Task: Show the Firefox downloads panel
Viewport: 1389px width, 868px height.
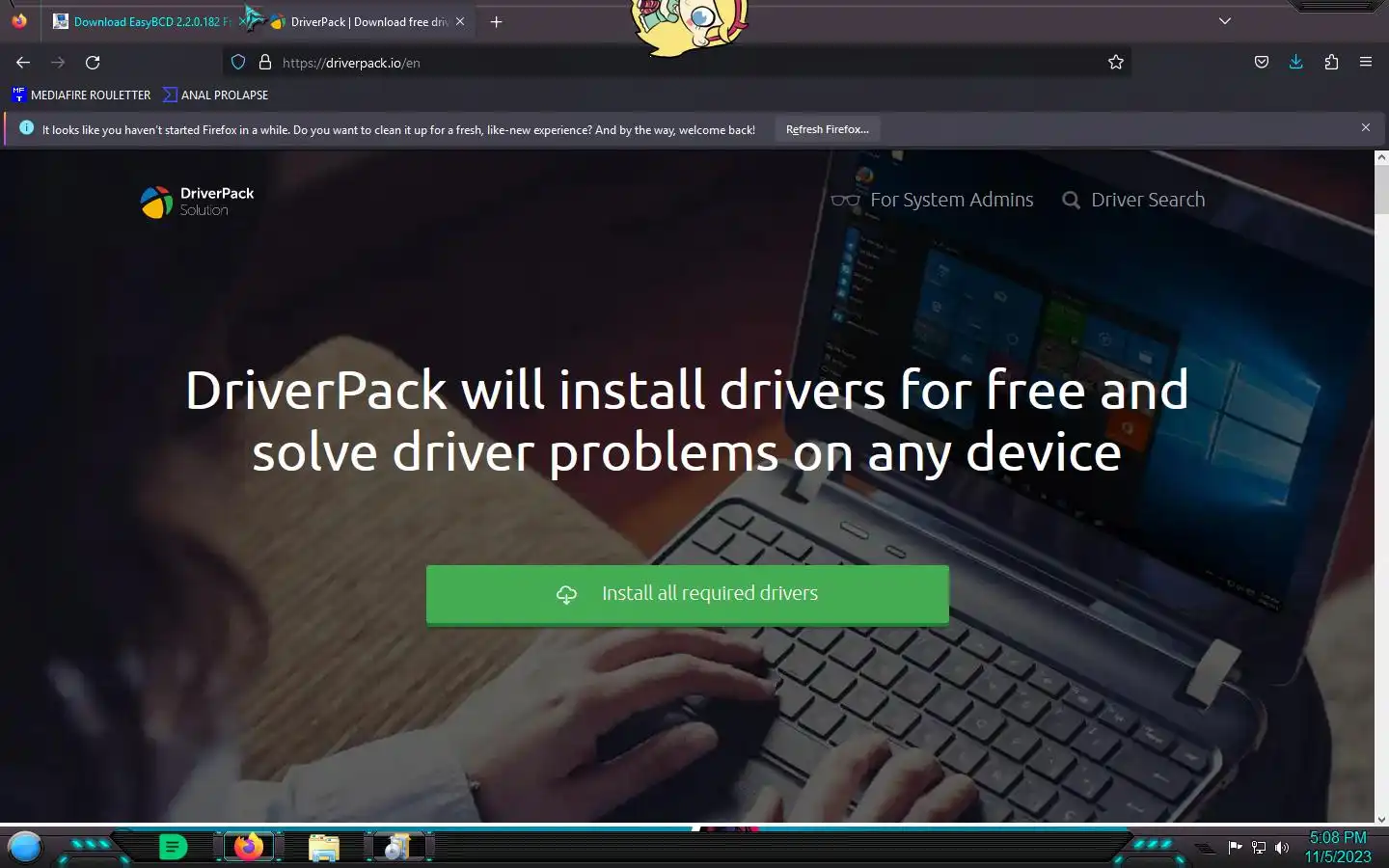Action: point(1295,63)
